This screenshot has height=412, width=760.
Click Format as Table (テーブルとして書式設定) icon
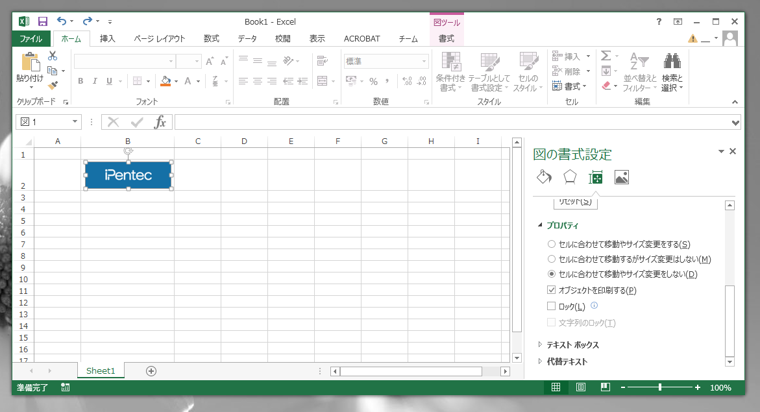tap(490, 62)
